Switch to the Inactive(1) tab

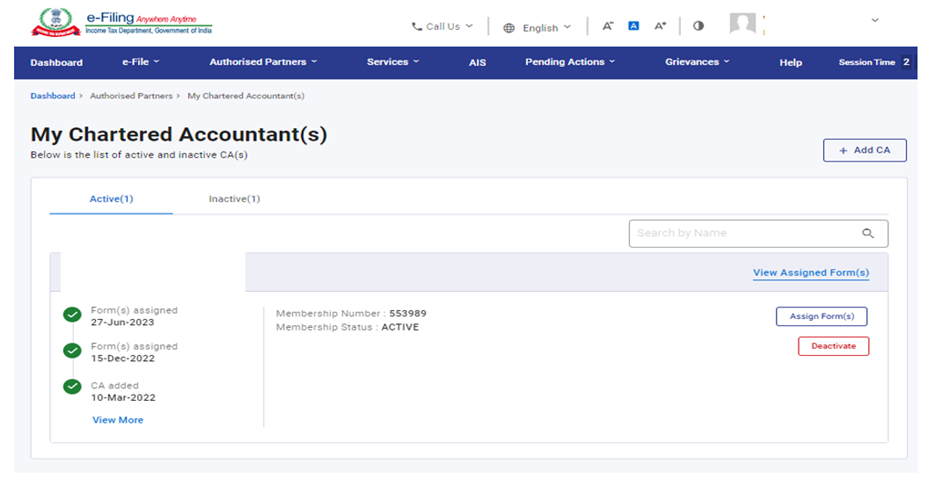pos(234,199)
